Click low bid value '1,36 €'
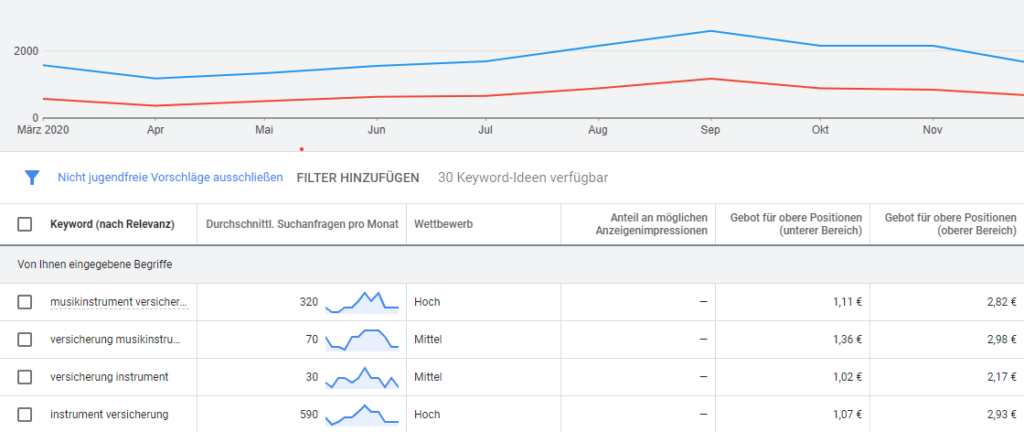Viewport: 1024px width, 432px height. coord(849,339)
